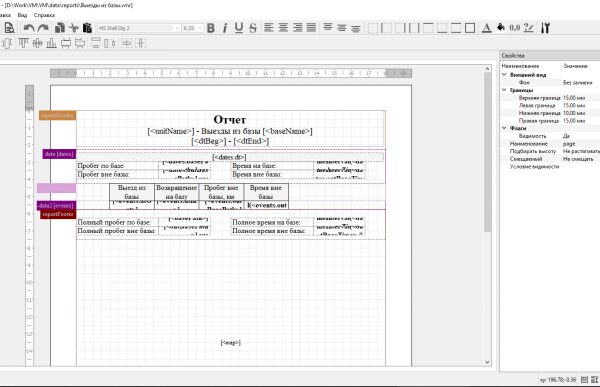The height and width of the screenshot is (387, 600).
Task: Paste from the clipboard
Action: point(87,28)
